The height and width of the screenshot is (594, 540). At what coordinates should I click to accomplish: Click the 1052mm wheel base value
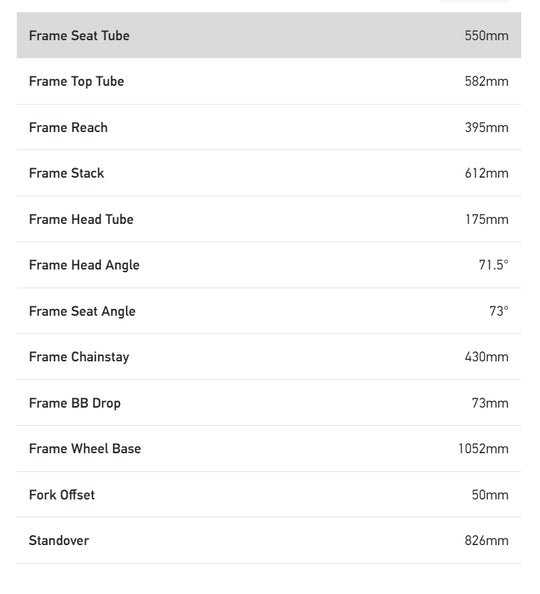484,449
